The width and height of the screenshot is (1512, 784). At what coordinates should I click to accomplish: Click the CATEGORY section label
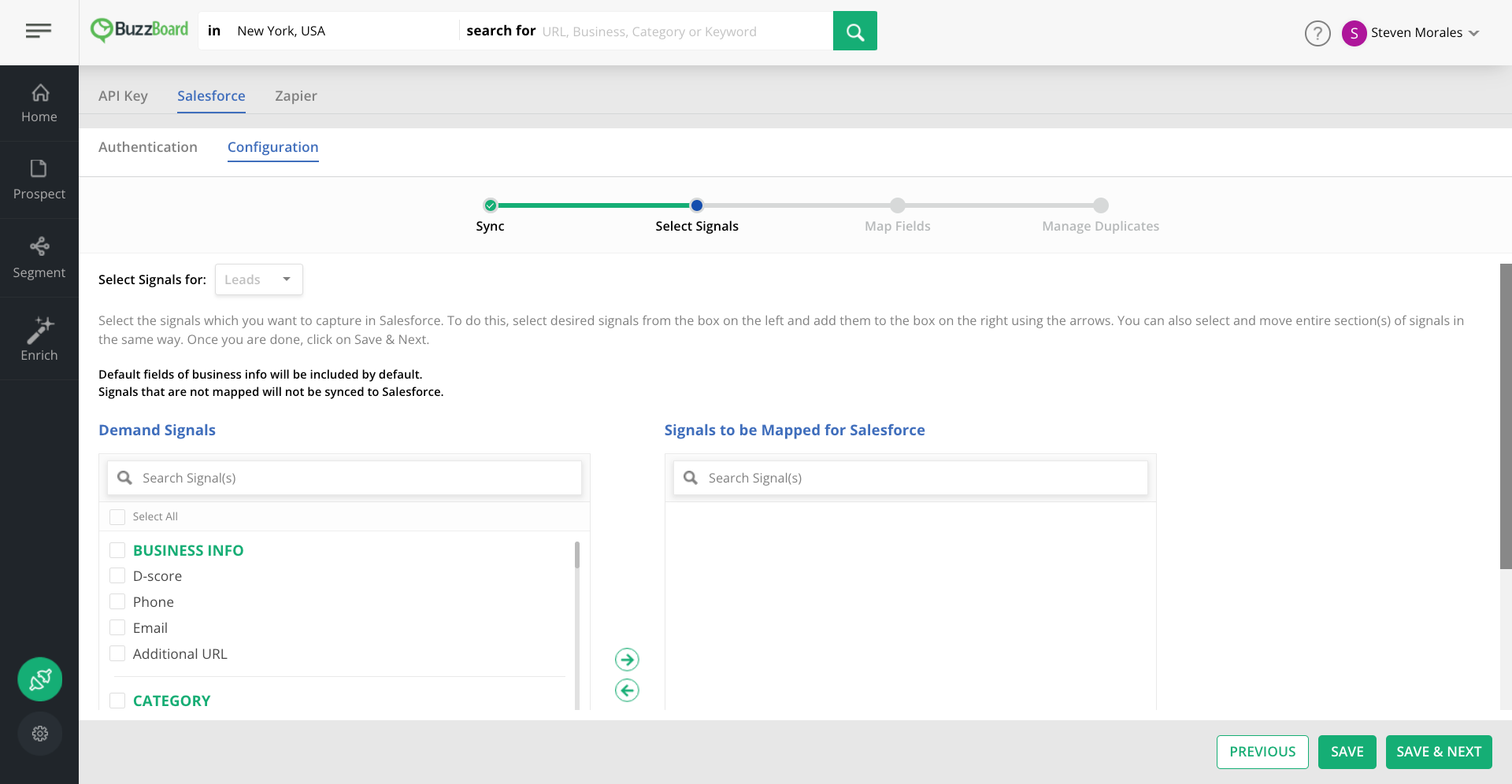point(172,701)
